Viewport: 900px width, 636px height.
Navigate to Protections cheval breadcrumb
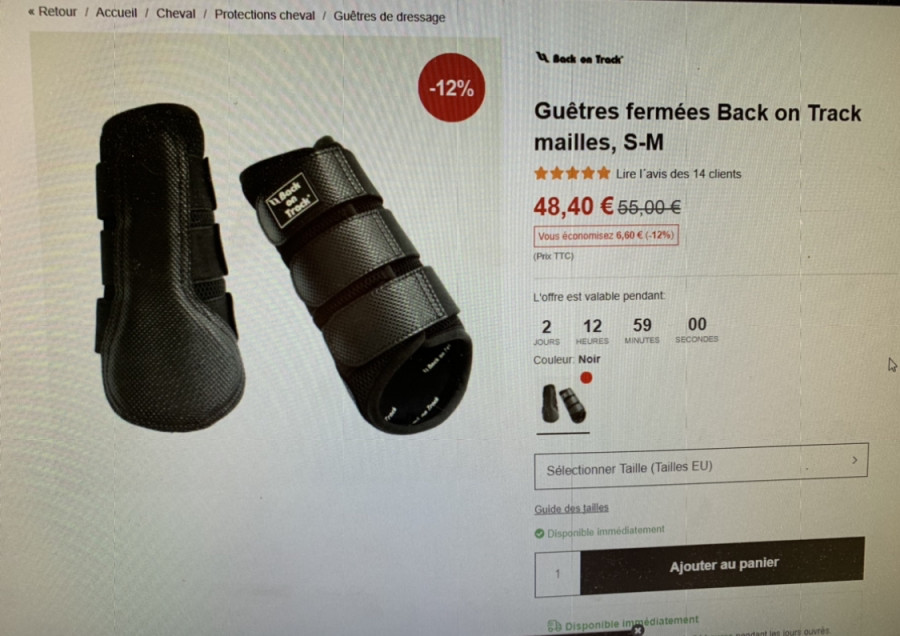(265, 15)
